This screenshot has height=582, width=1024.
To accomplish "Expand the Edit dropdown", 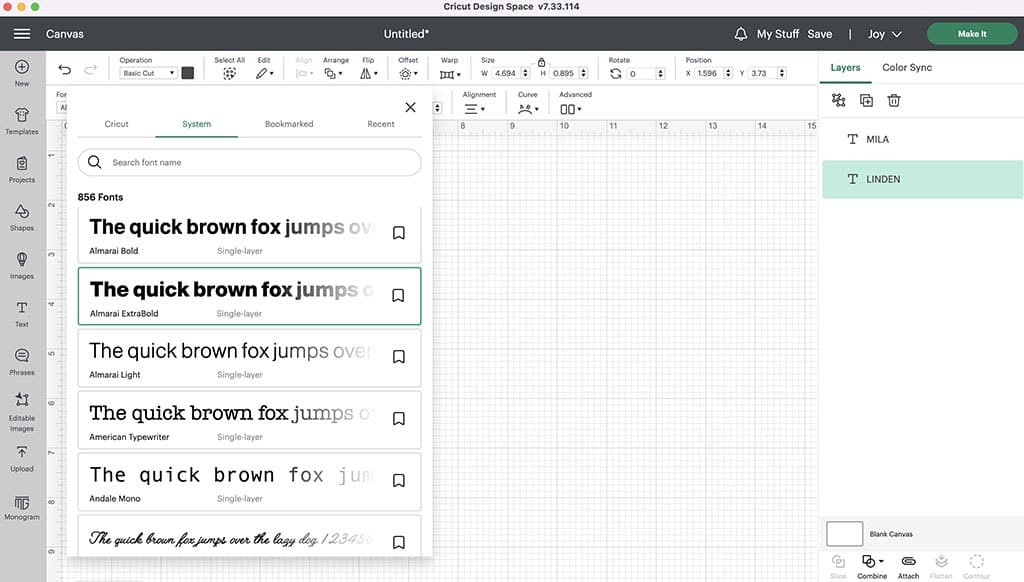I will coord(264,73).
